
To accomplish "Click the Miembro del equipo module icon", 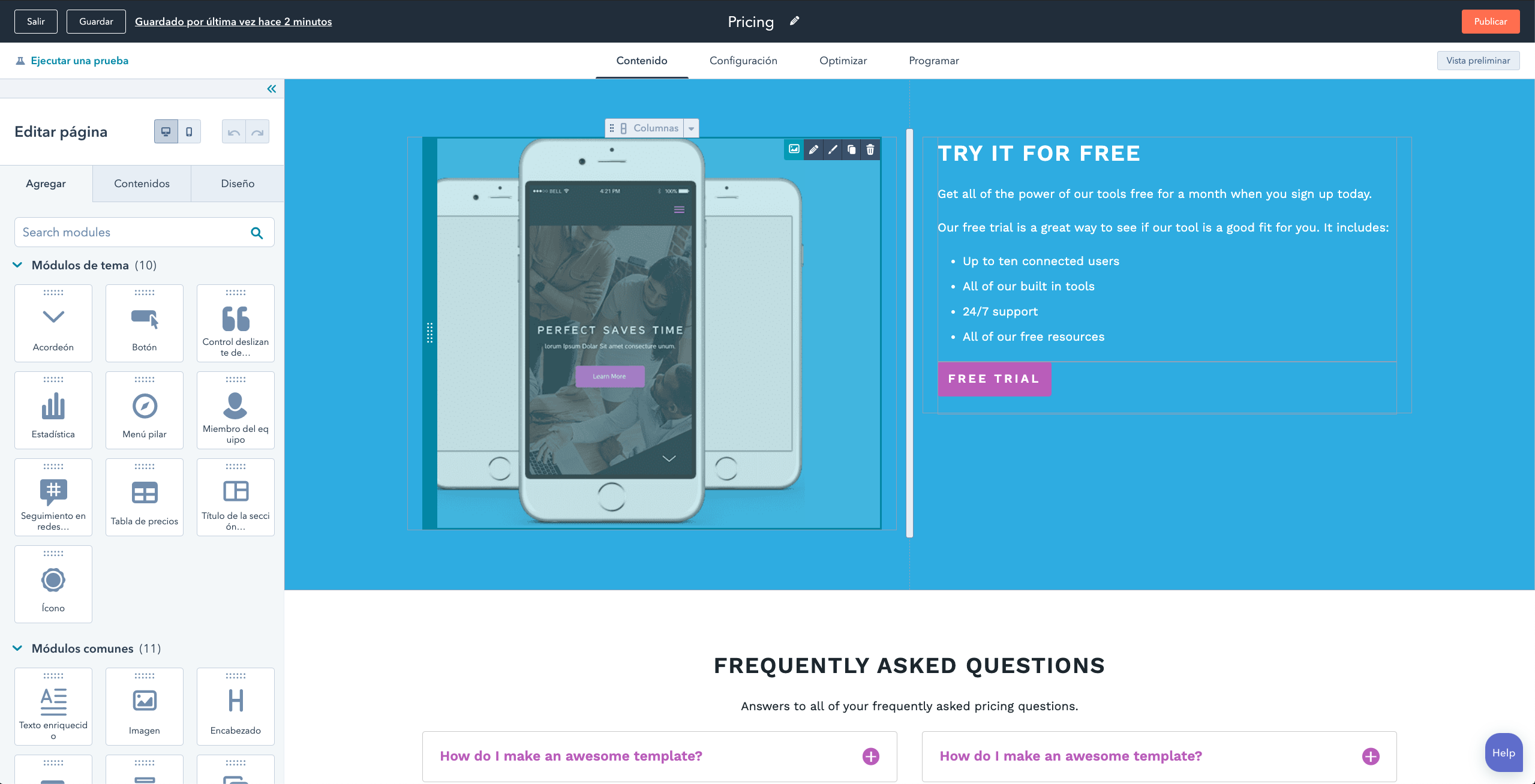I will [234, 405].
